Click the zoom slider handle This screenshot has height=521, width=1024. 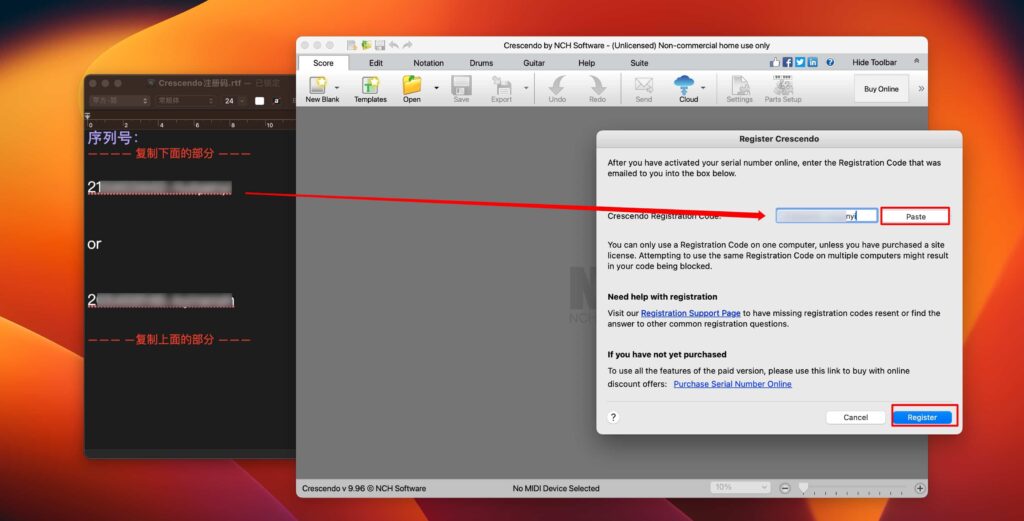802,488
